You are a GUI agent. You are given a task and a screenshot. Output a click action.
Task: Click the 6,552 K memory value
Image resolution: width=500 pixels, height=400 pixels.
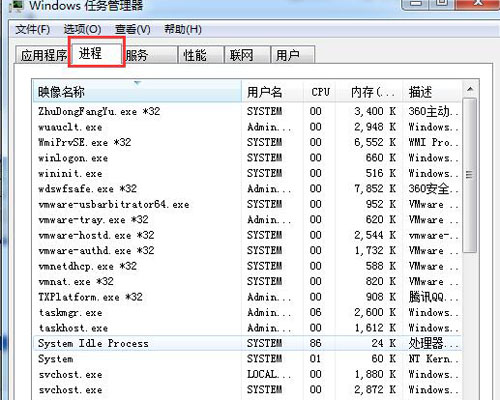point(375,142)
